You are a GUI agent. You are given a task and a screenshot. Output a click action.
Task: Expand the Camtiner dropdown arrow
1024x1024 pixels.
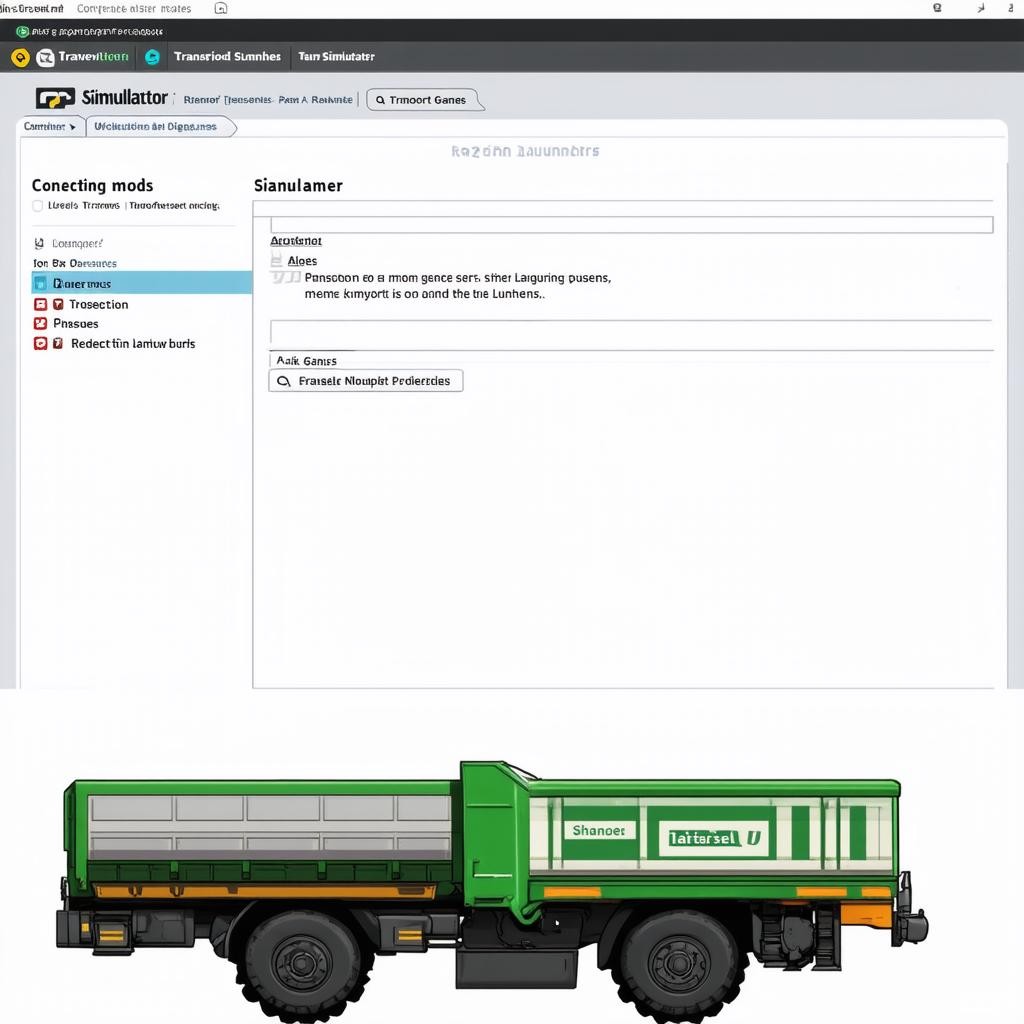tap(72, 127)
